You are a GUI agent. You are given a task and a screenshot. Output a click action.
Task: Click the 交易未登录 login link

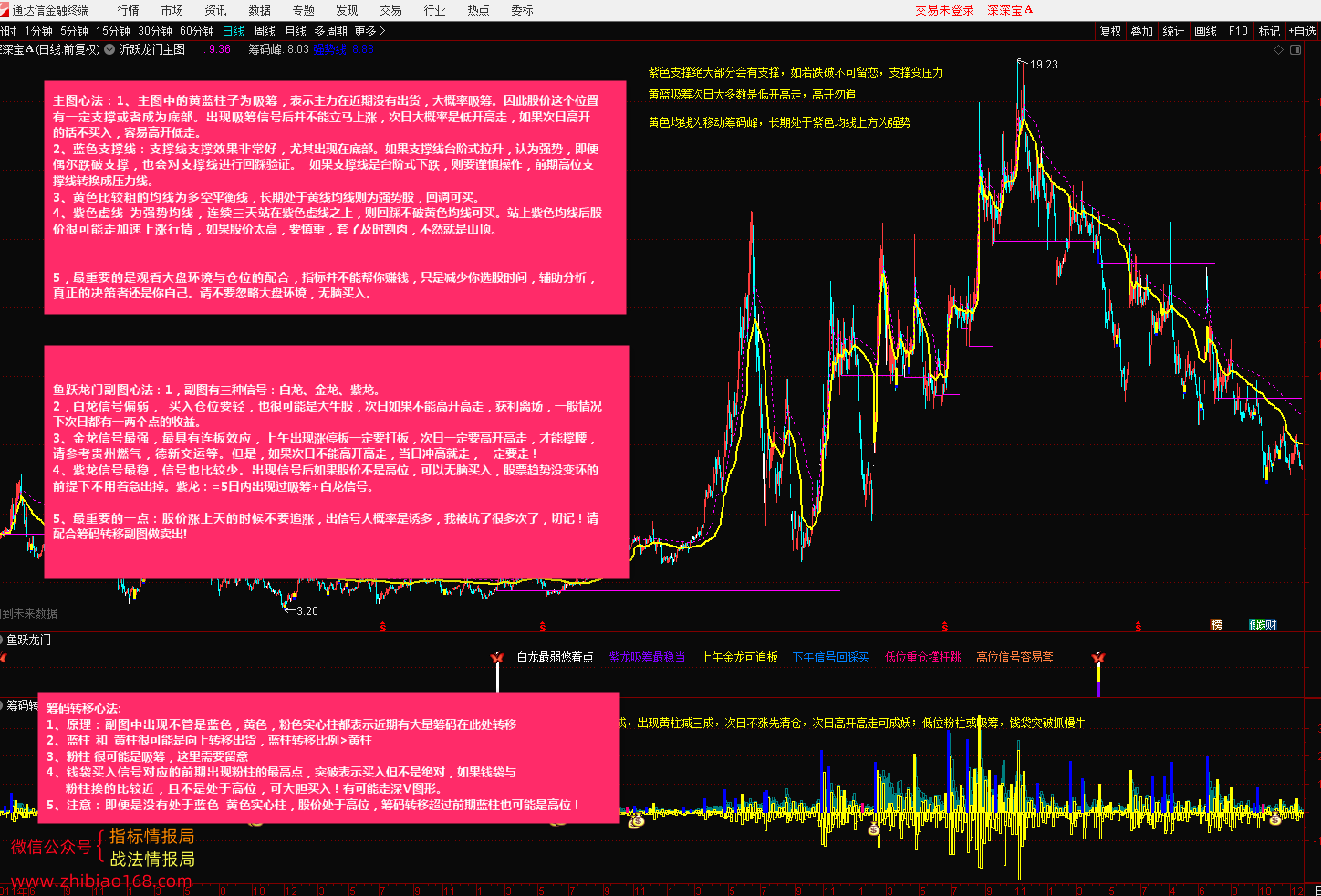click(x=944, y=10)
